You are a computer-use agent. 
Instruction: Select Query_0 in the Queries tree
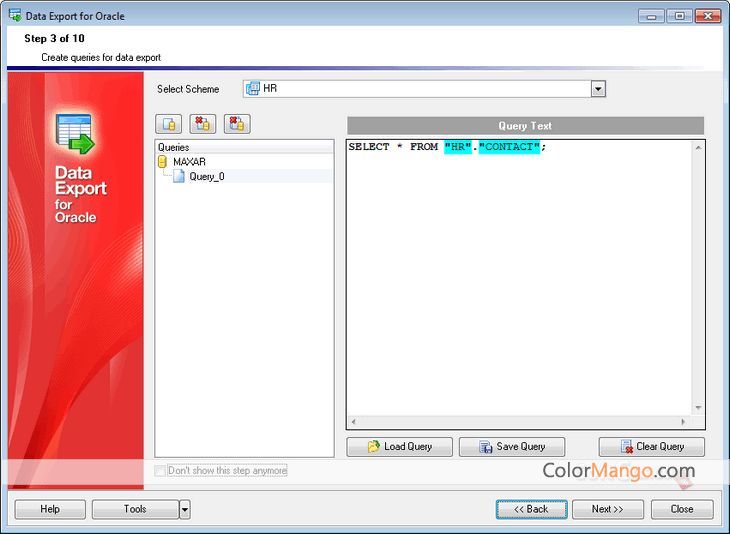point(207,176)
